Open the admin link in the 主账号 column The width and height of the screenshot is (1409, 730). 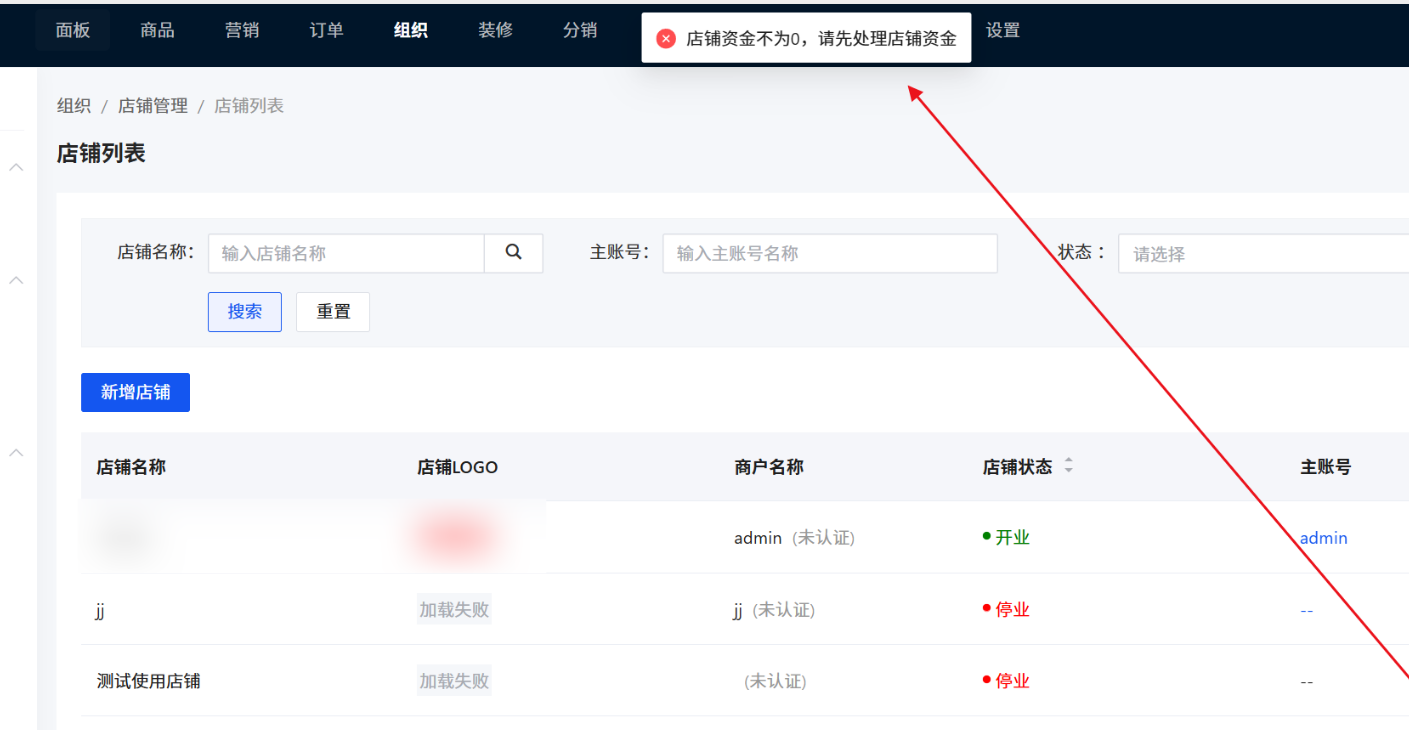click(x=1323, y=537)
